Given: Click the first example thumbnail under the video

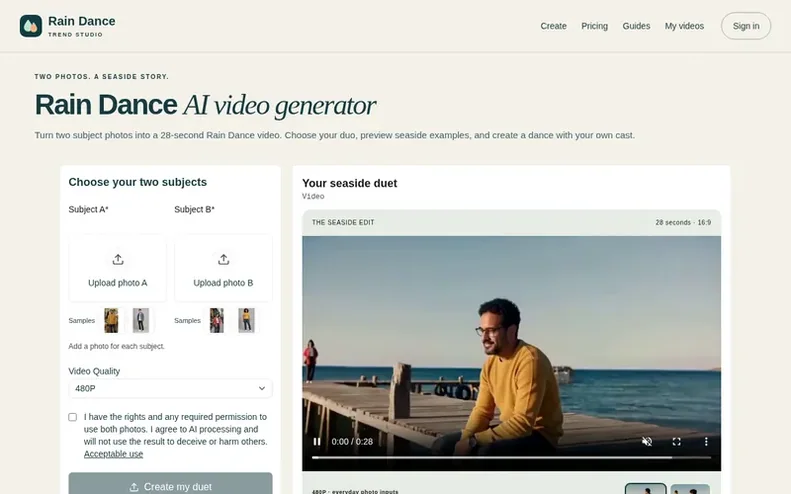Looking at the screenshot, I should (646, 488).
